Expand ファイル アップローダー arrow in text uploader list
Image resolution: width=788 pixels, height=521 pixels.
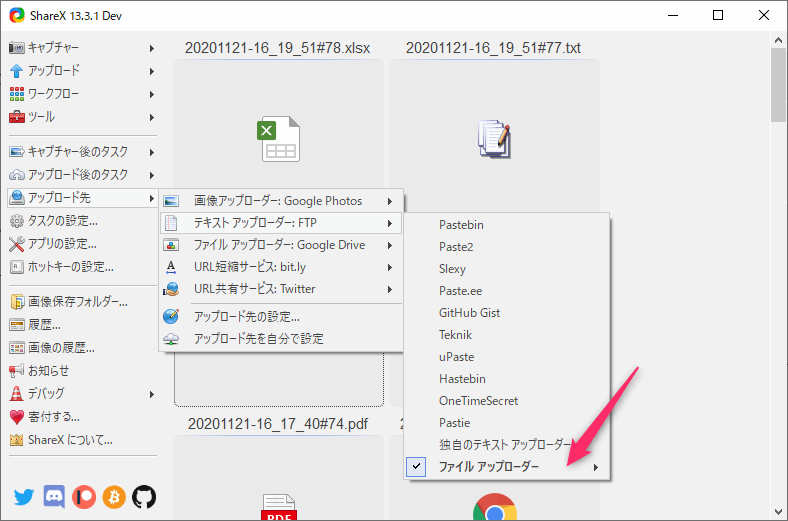click(x=596, y=467)
